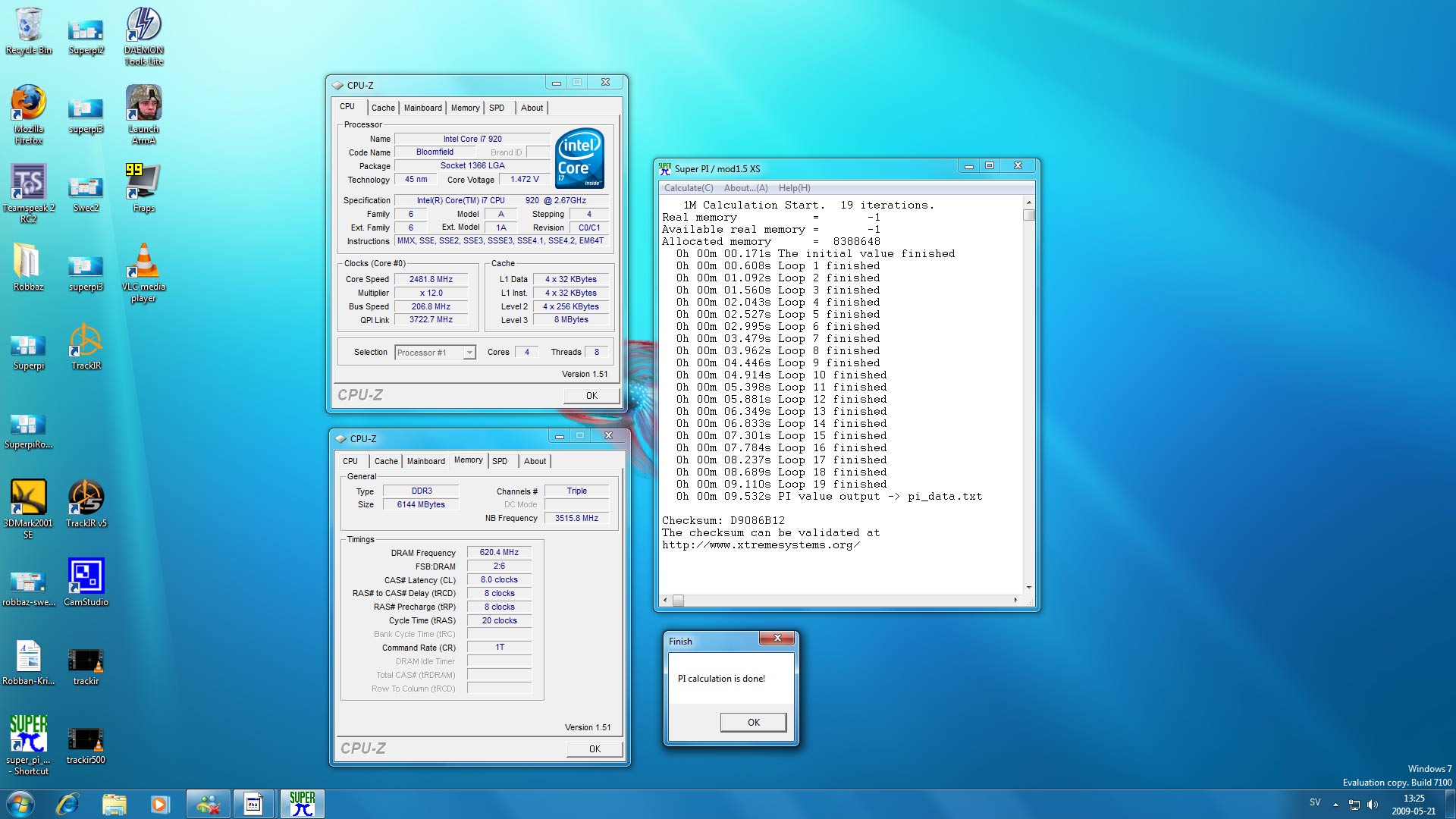Launch CamStudio from the desktop
The image size is (1456, 819).
tap(86, 582)
